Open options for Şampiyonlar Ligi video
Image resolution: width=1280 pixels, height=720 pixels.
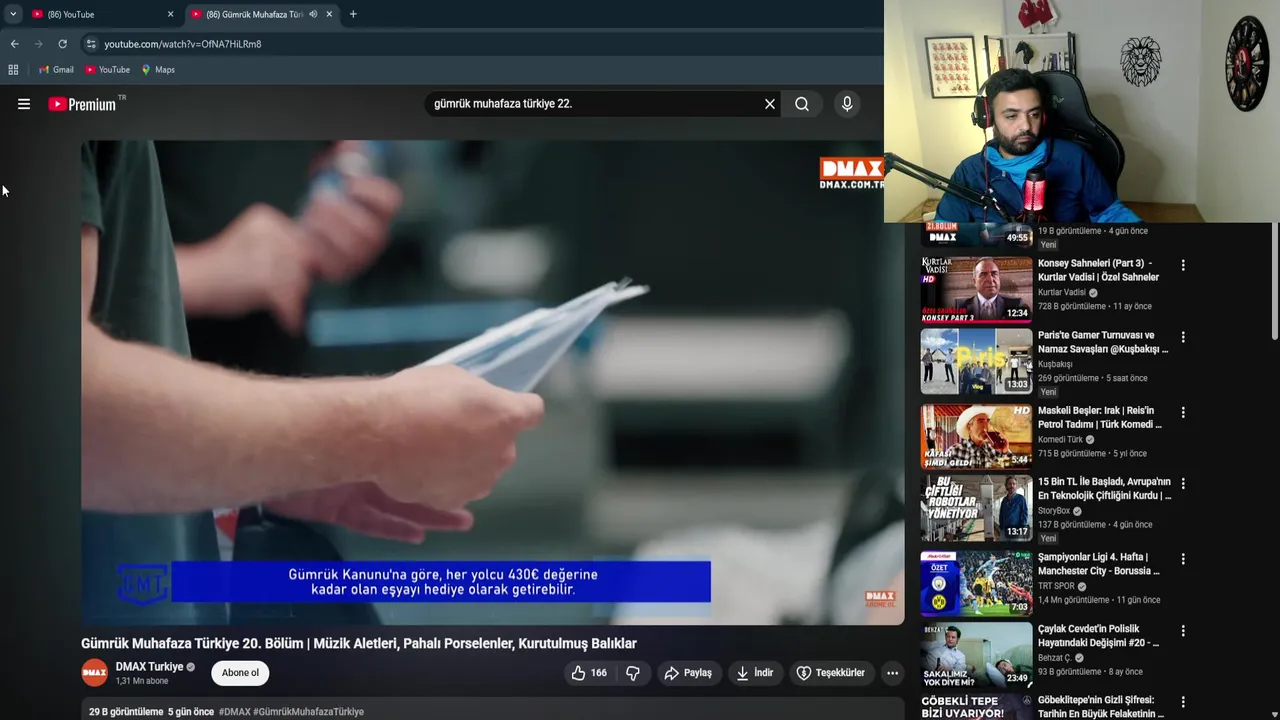pyautogui.click(x=1183, y=559)
